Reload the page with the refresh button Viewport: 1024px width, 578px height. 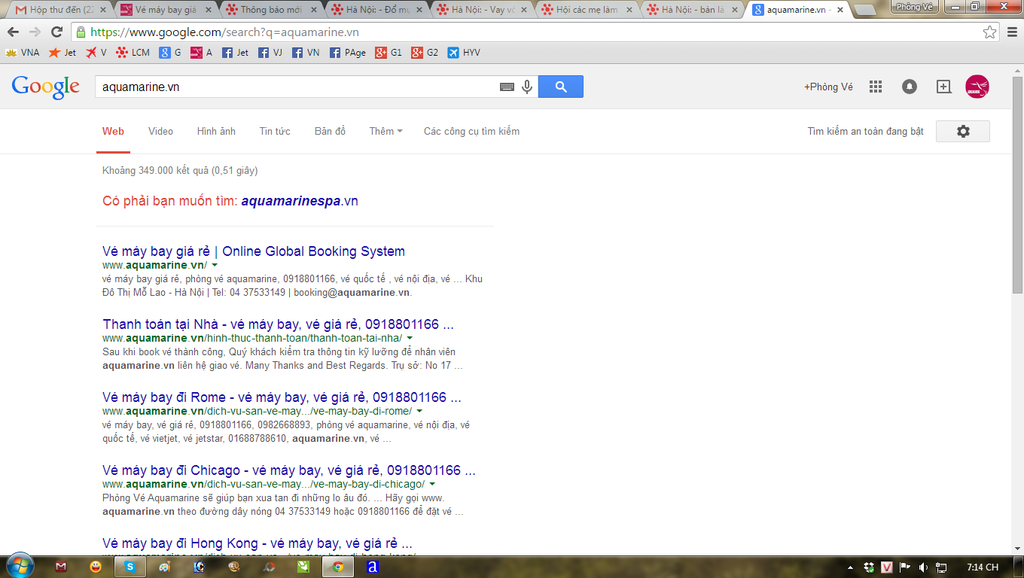click(57, 32)
